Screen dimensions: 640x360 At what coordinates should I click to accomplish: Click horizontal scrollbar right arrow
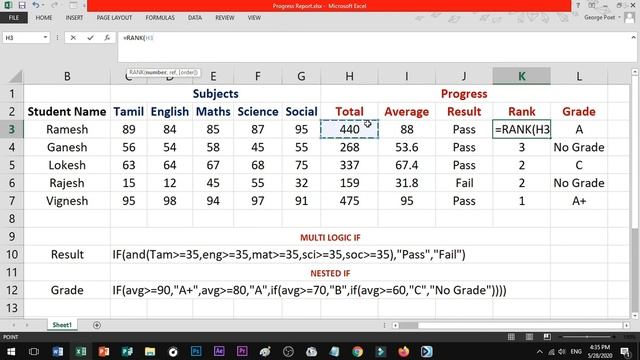coord(627,325)
